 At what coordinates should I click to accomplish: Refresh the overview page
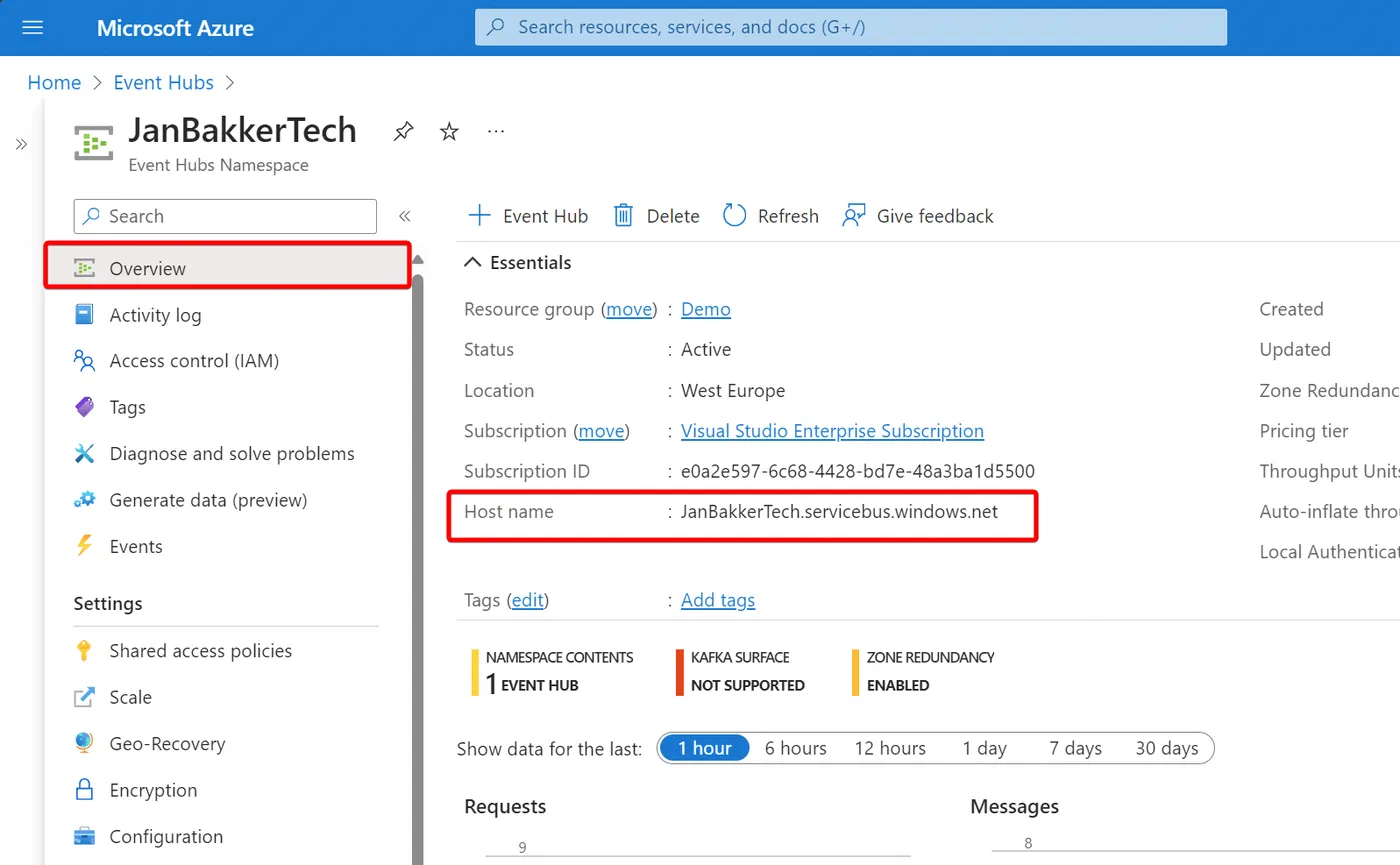pyautogui.click(x=770, y=216)
